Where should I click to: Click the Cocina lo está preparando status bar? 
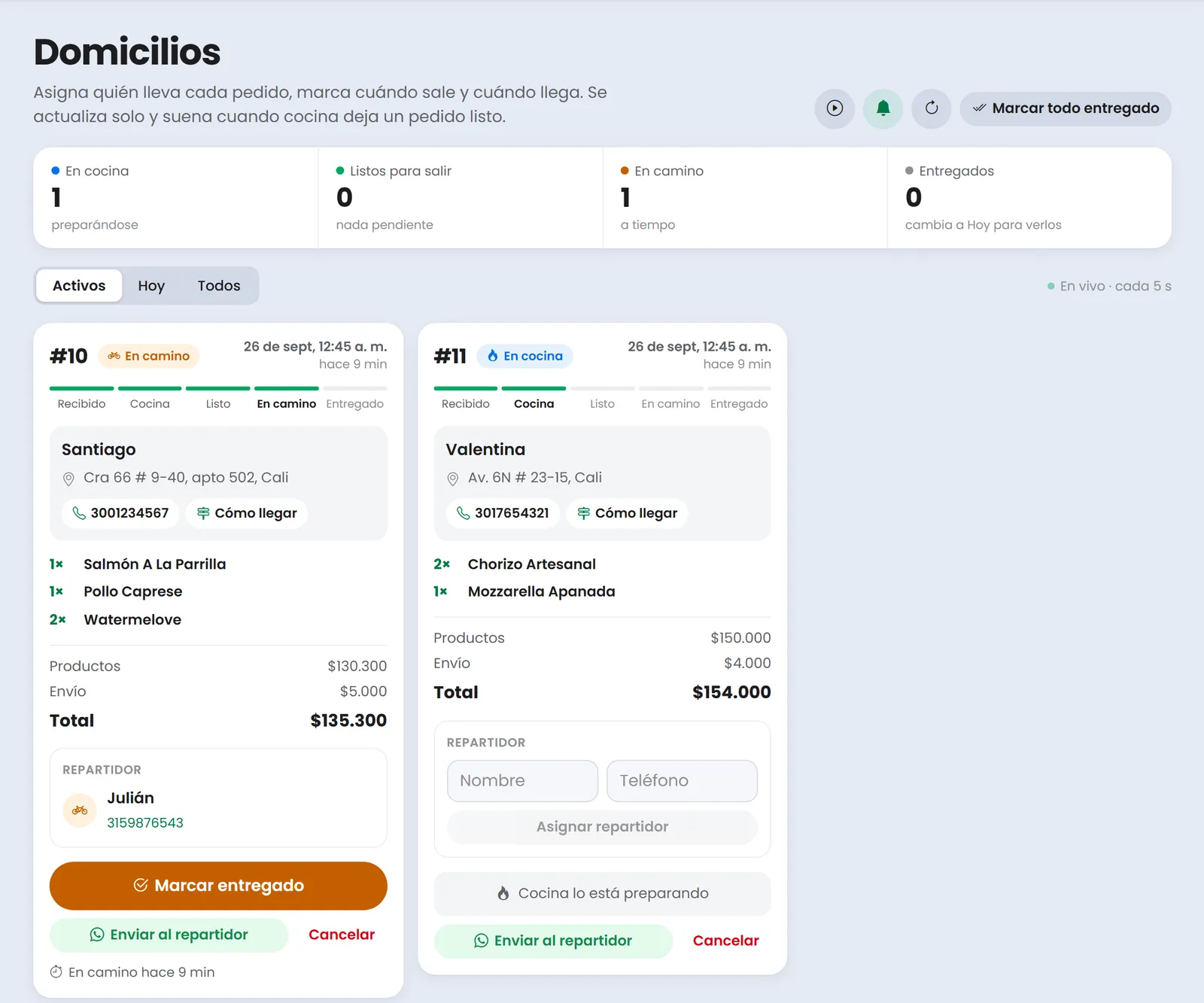[603, 894]
